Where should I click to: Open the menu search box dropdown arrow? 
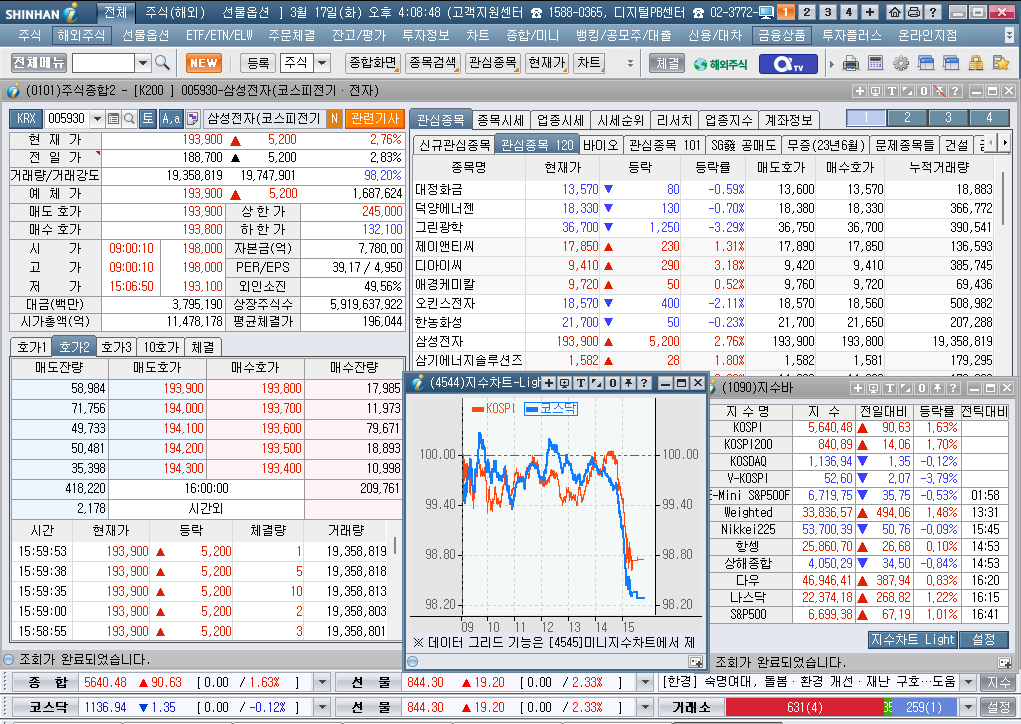[143, 63]
